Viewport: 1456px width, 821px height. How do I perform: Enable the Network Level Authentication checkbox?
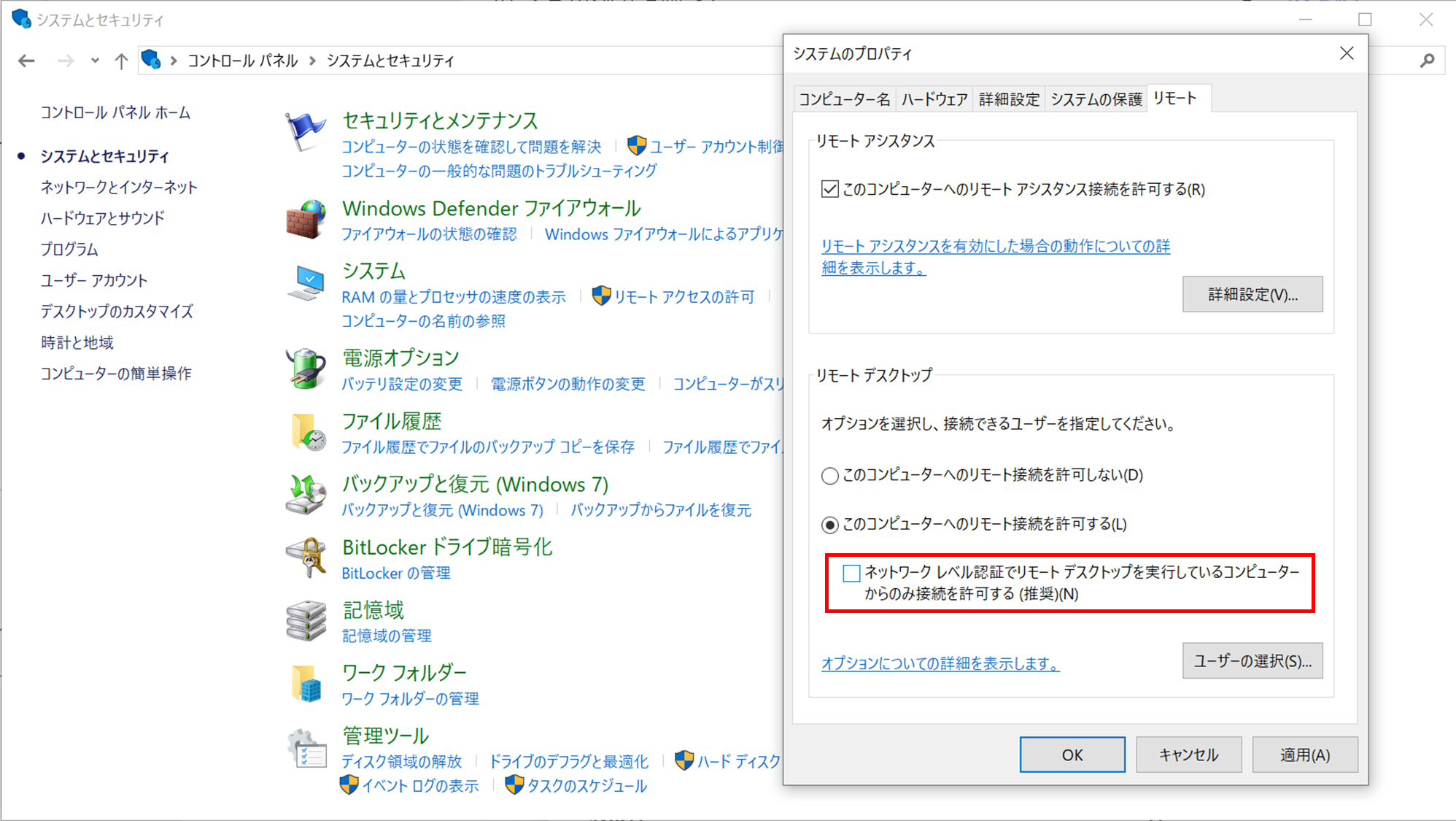tap(851, 573)
